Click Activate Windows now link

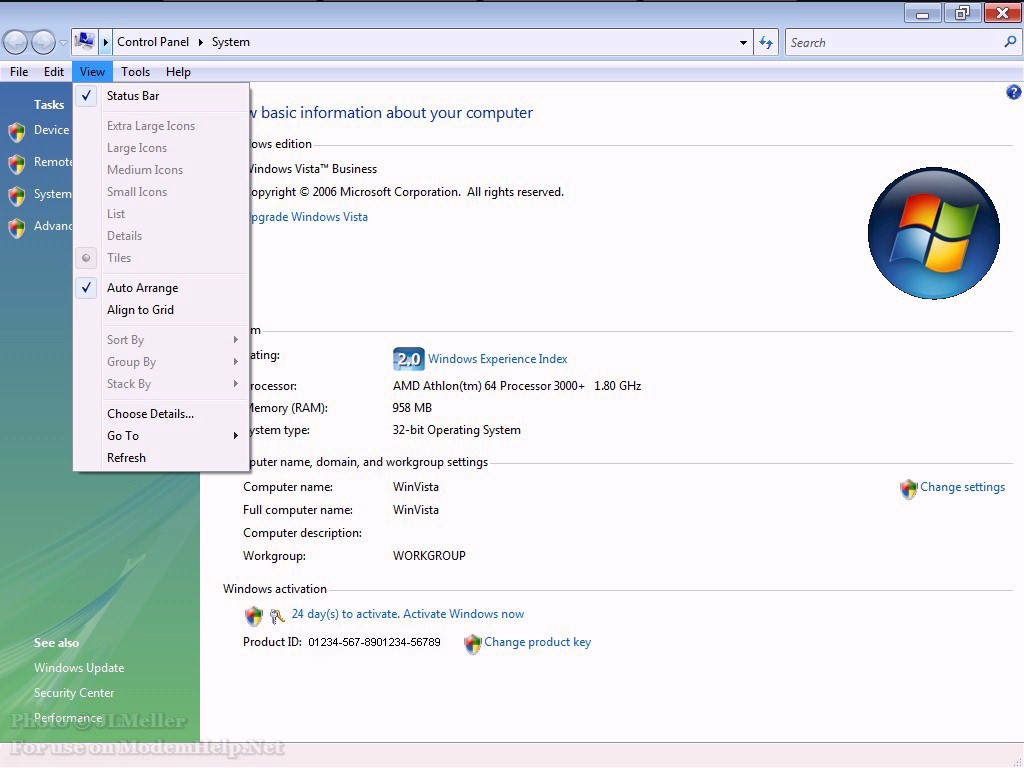click(464, 614)
